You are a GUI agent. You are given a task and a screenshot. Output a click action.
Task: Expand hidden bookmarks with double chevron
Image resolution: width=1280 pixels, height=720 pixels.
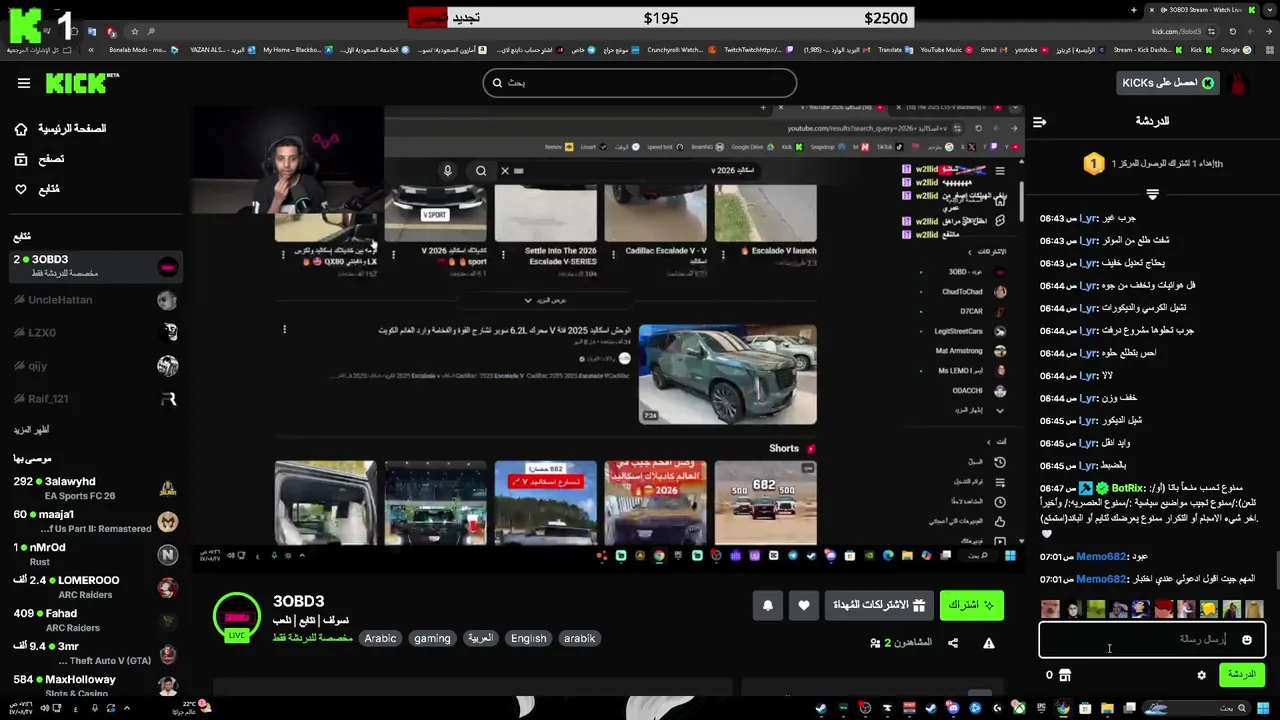point(91,49)
